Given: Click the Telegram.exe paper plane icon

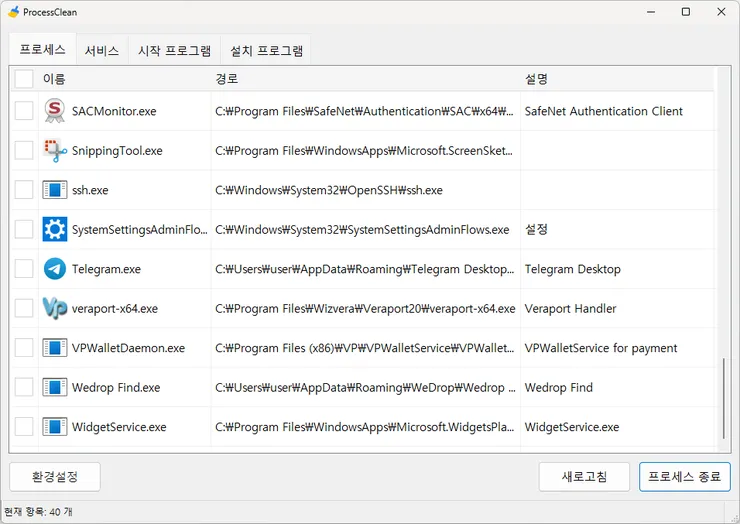Looking at the screenshot, I should (55, 269).
